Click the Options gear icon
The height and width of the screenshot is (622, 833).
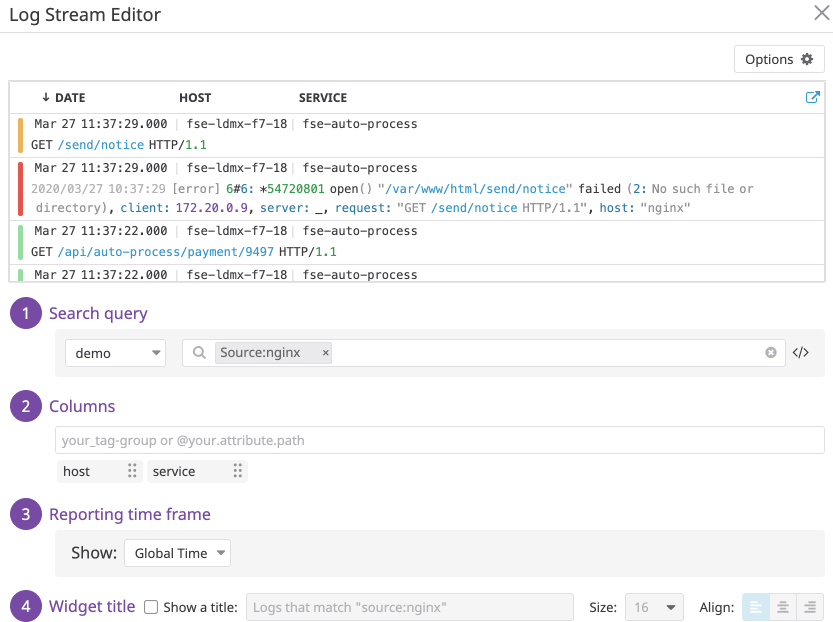point(806,59)
